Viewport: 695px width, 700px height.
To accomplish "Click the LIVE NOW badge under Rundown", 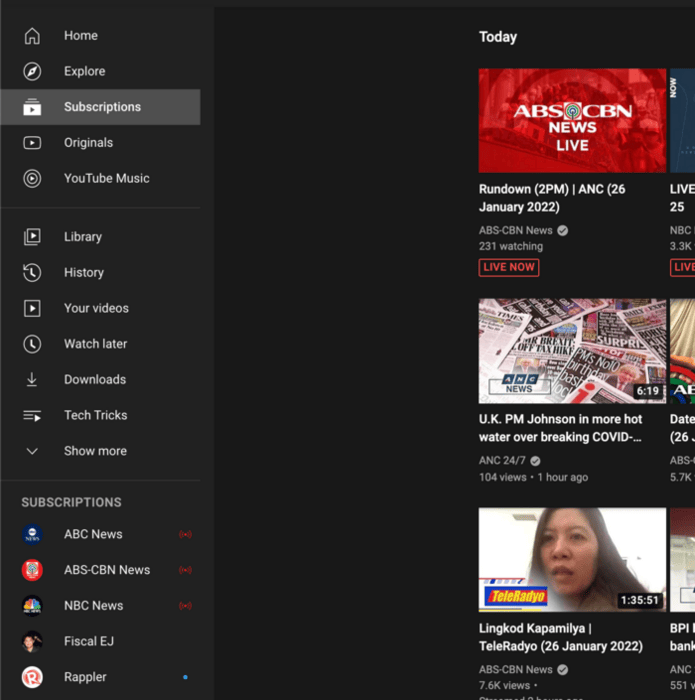I will point(509,267).
